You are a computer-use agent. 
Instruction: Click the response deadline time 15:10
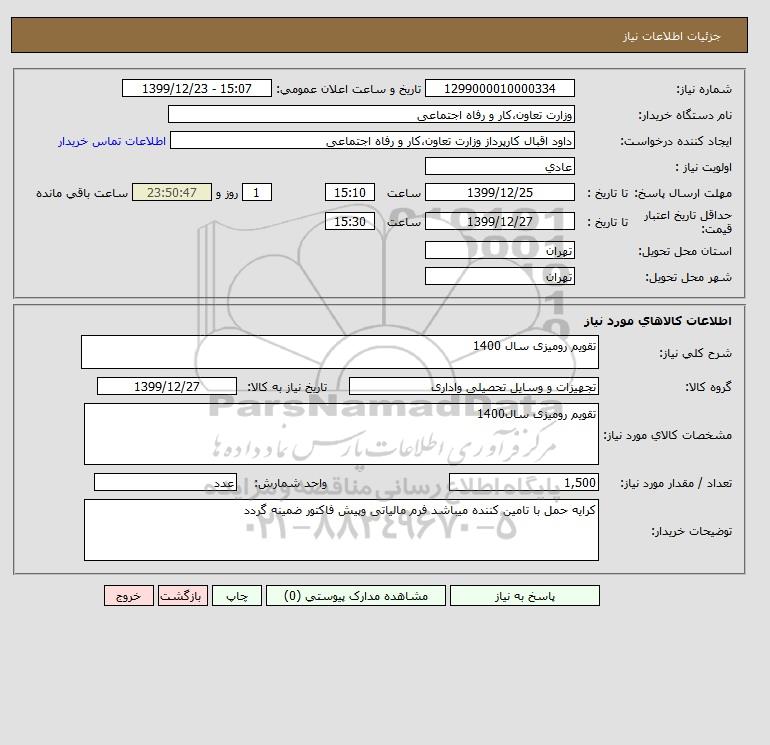pyautogui.click(x=350, y=193)
